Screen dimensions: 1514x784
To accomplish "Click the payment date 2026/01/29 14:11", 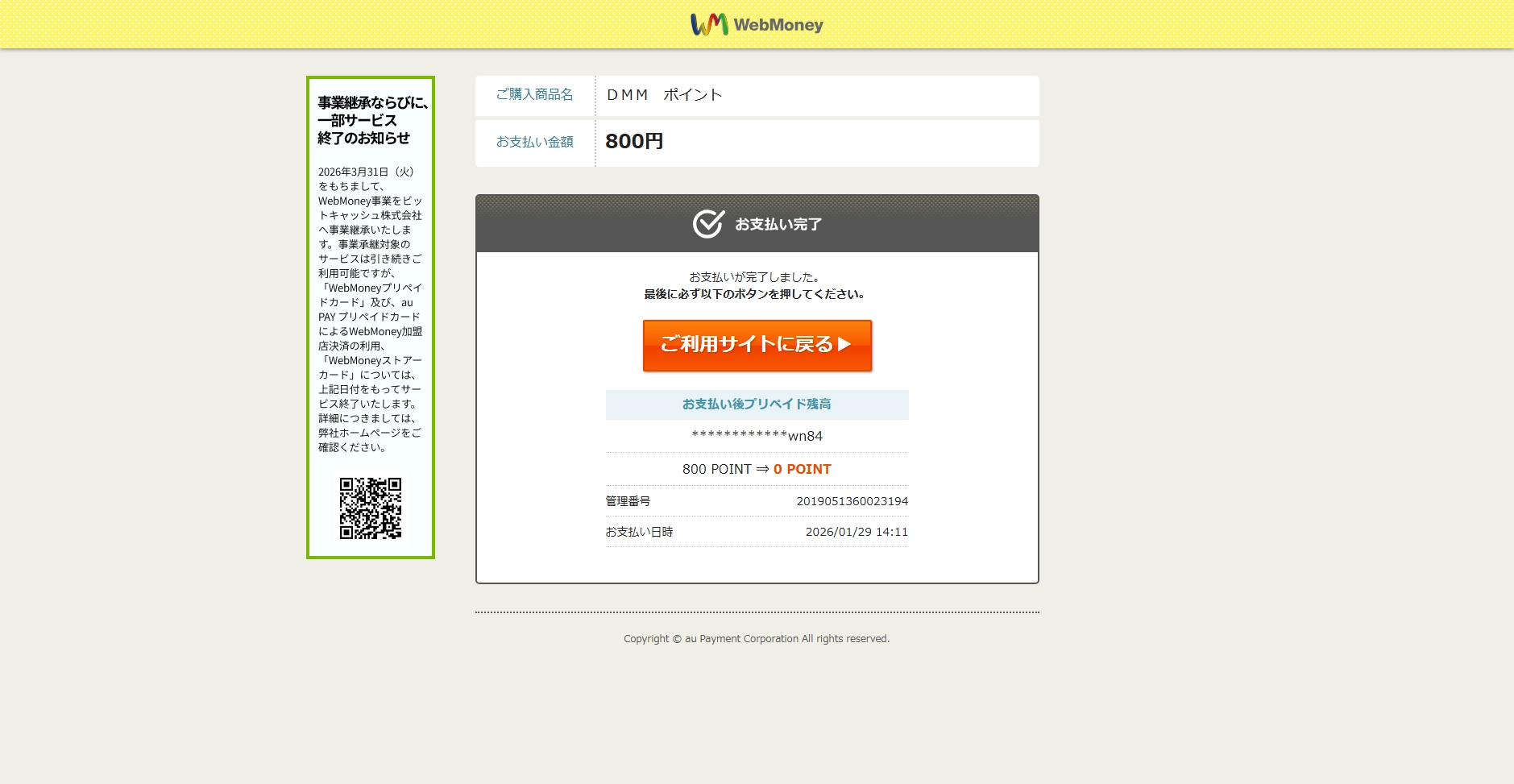I will coord(857,532).
